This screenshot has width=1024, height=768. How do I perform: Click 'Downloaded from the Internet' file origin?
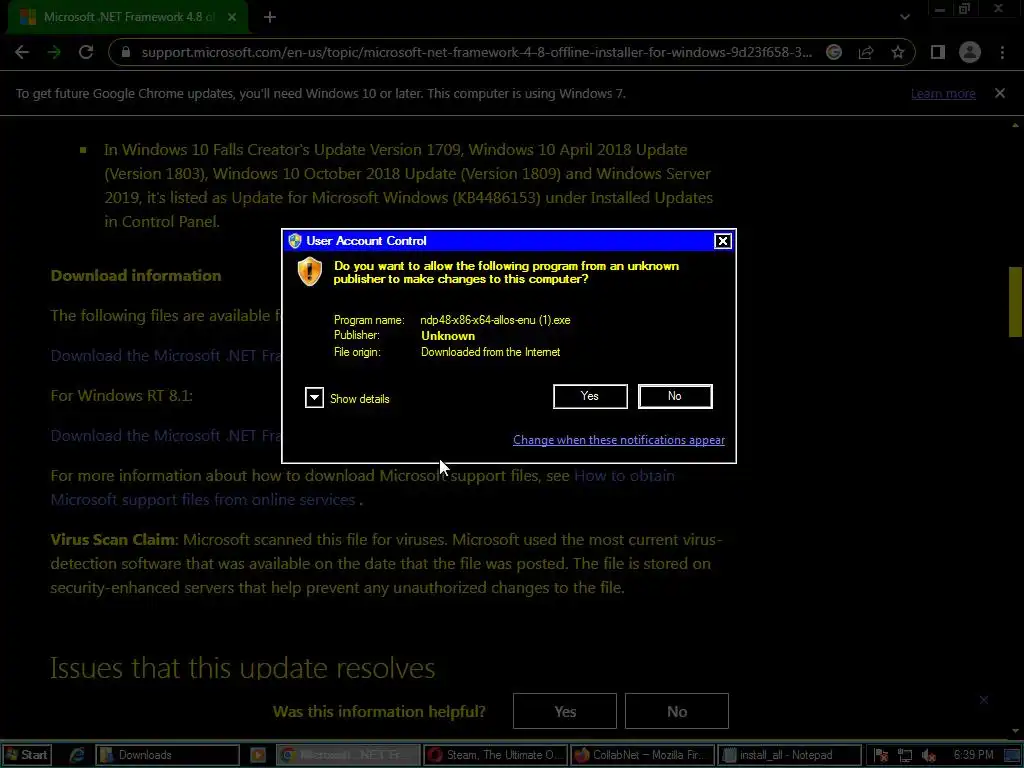490,352
